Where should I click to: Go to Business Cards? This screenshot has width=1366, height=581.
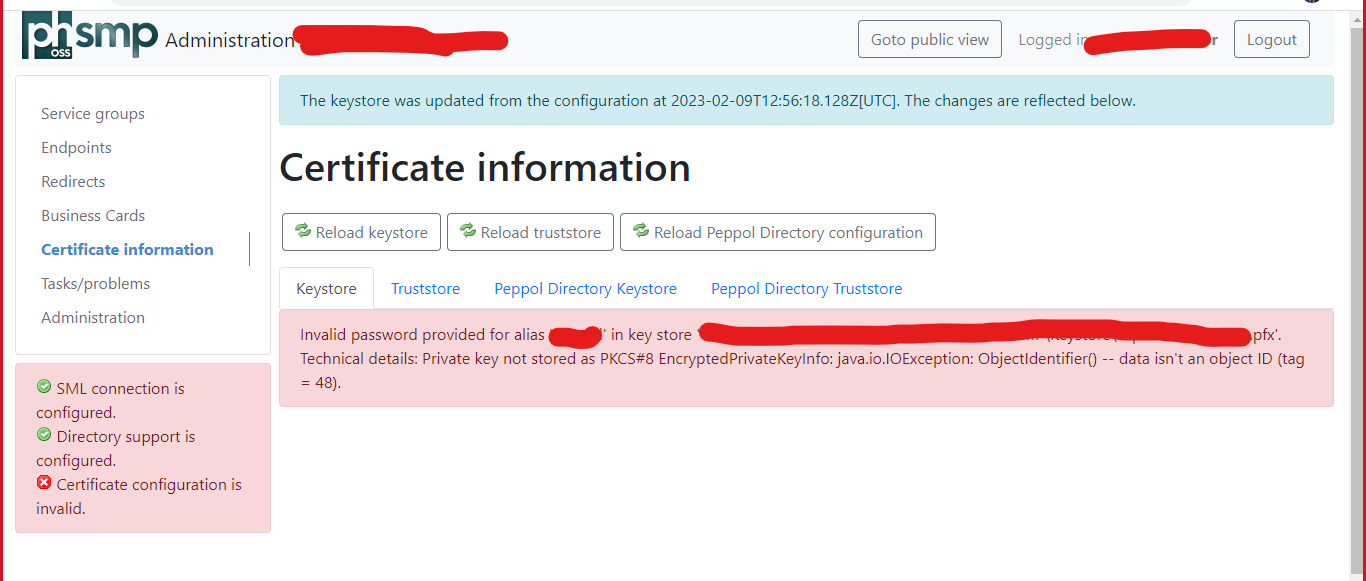point(93,215)
